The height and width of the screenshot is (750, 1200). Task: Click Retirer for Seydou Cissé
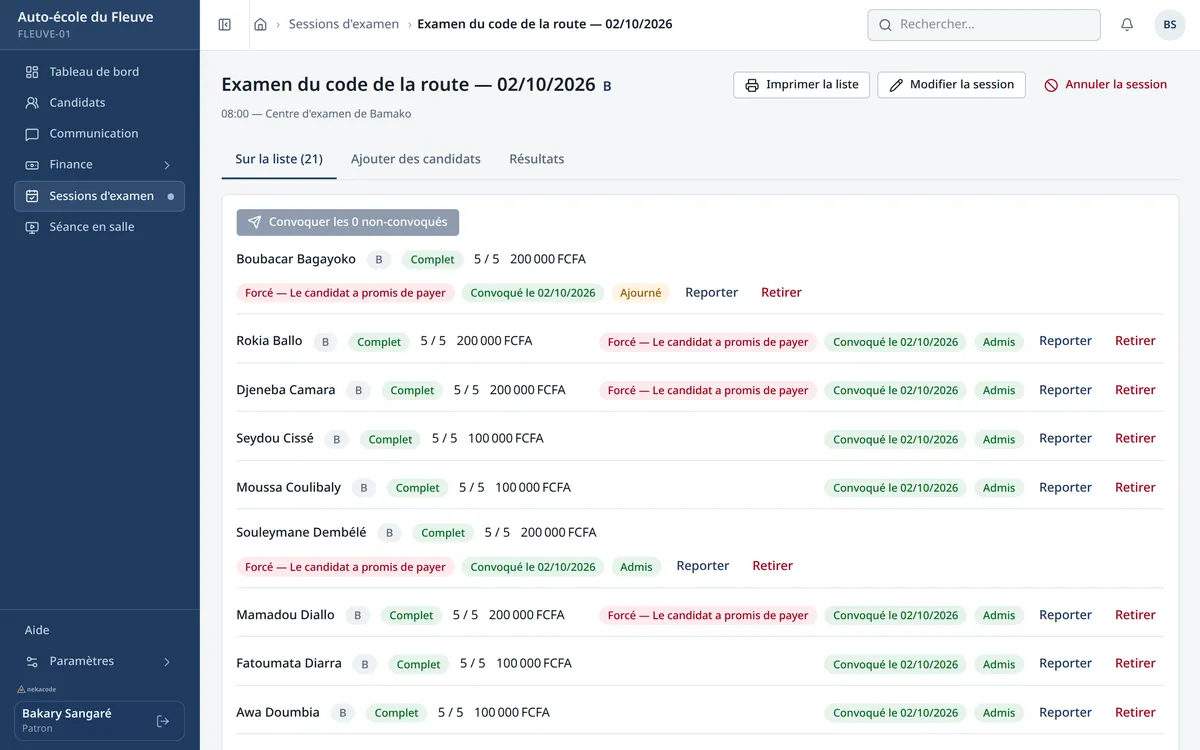tap(1135, 439)
